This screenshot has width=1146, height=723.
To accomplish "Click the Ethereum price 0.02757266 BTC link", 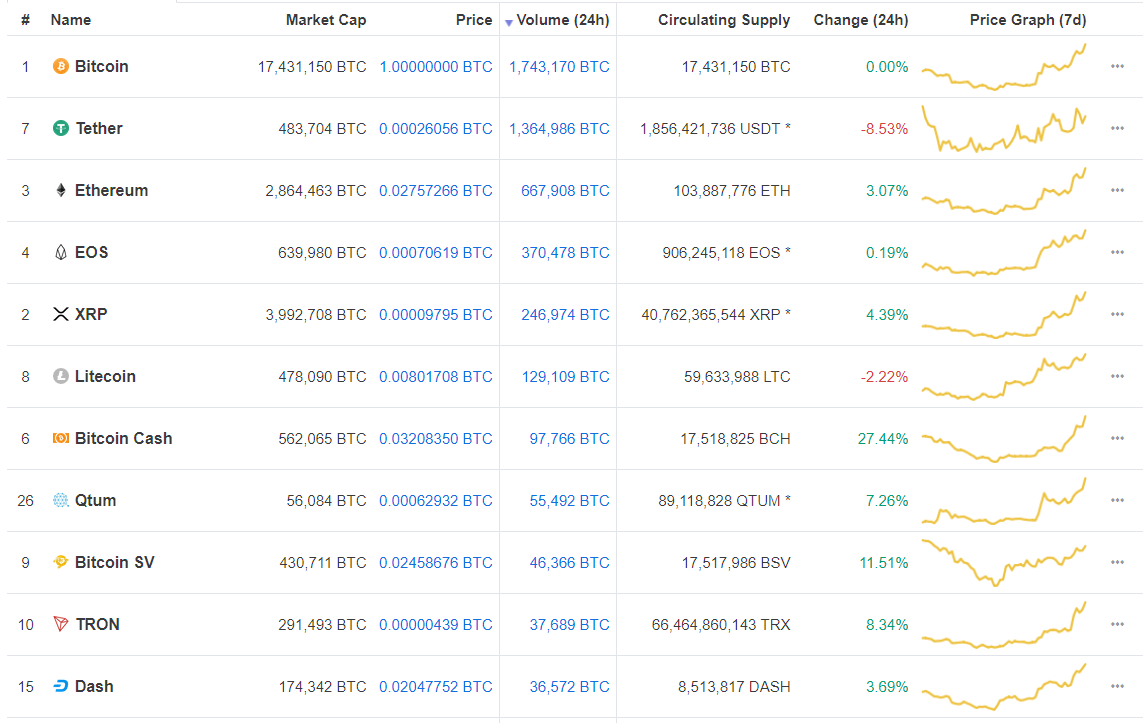I will pos(435,191).
